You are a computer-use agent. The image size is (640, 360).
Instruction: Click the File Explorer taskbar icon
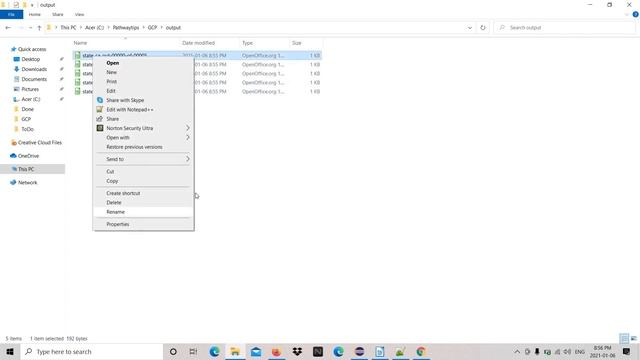point(235,351)
